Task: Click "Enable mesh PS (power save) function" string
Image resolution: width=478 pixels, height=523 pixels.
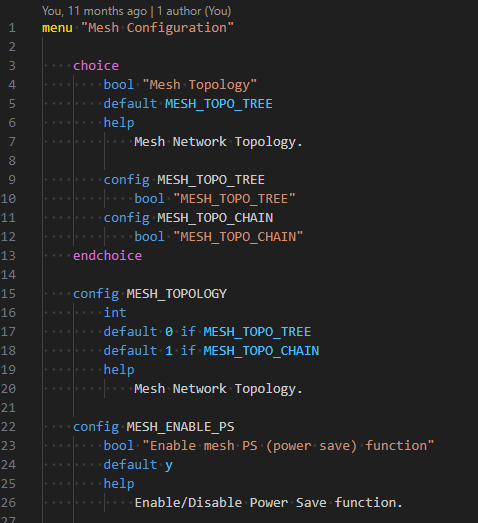Action: coord(288,446)
